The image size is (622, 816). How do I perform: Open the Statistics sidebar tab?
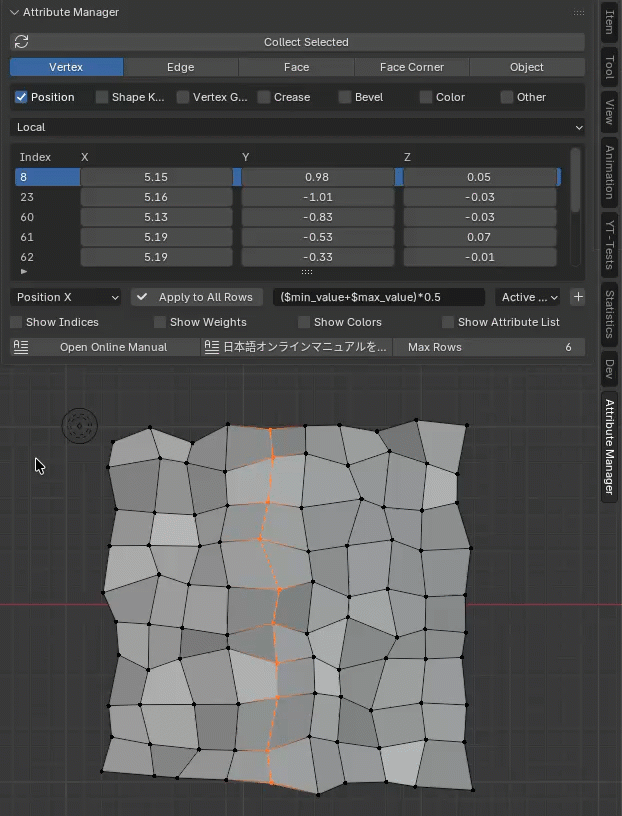coord(609,314)
